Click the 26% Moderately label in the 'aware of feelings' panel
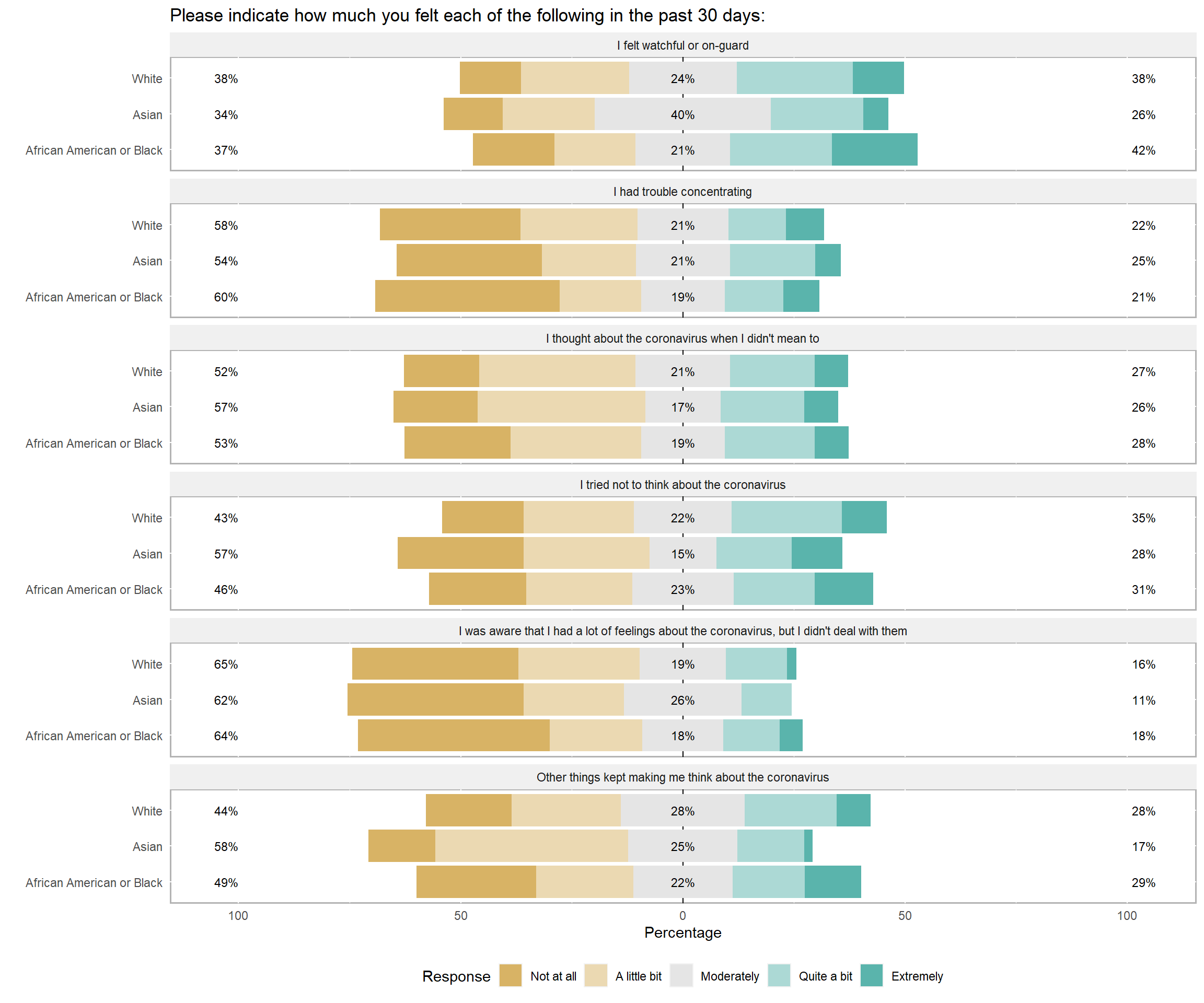 (x=682, y=701)
